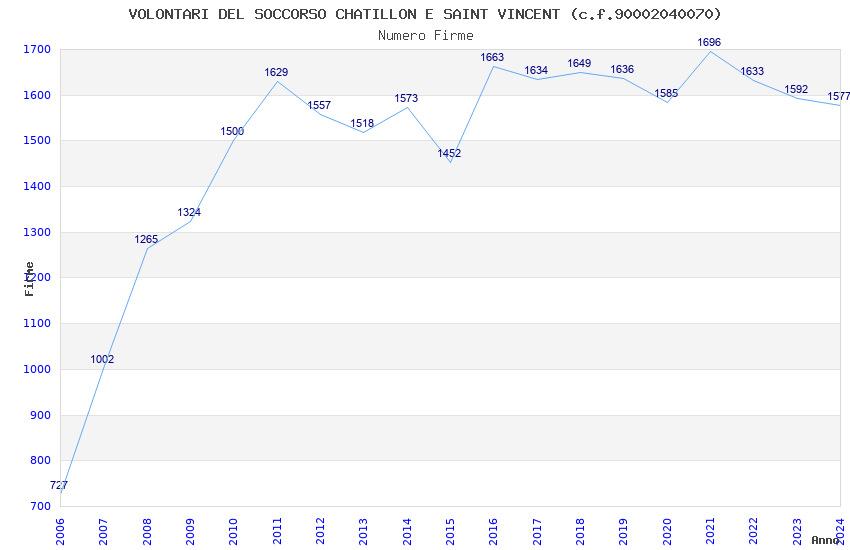Click the "Numero Firme" subtitle
Image resolution: width=850 pixels, height=550 pixels.
[425, 35]
